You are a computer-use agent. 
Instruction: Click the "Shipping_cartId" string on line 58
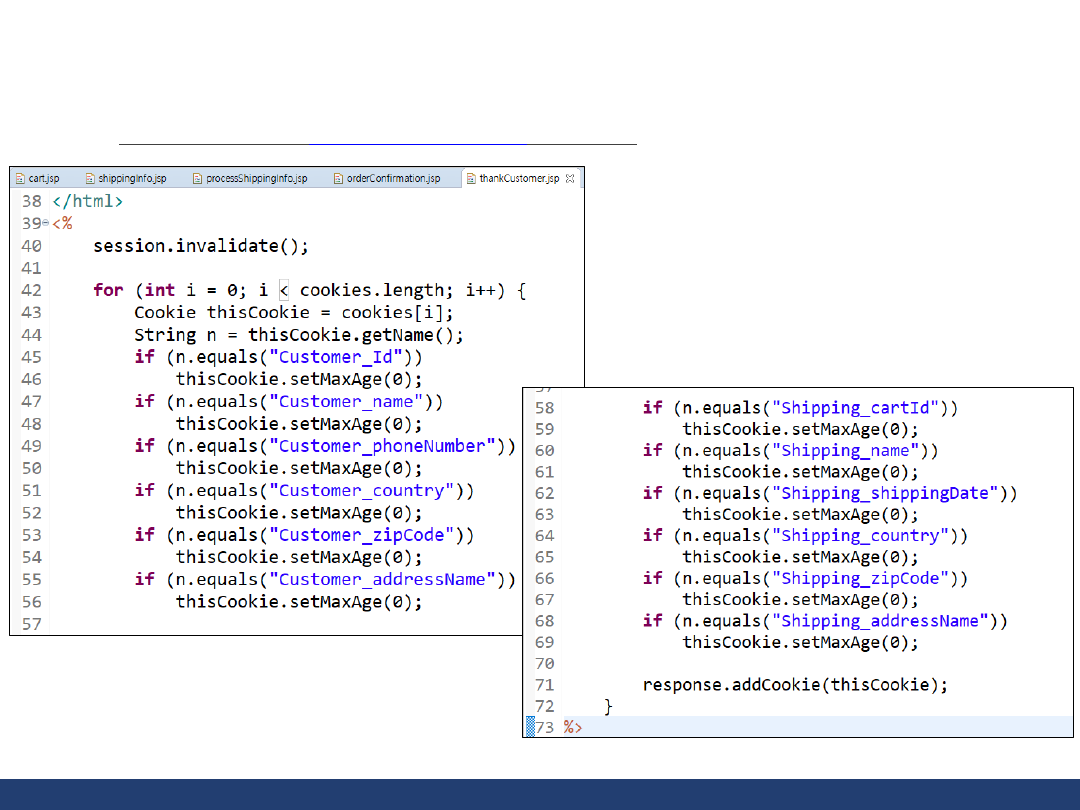pos(859,408)
